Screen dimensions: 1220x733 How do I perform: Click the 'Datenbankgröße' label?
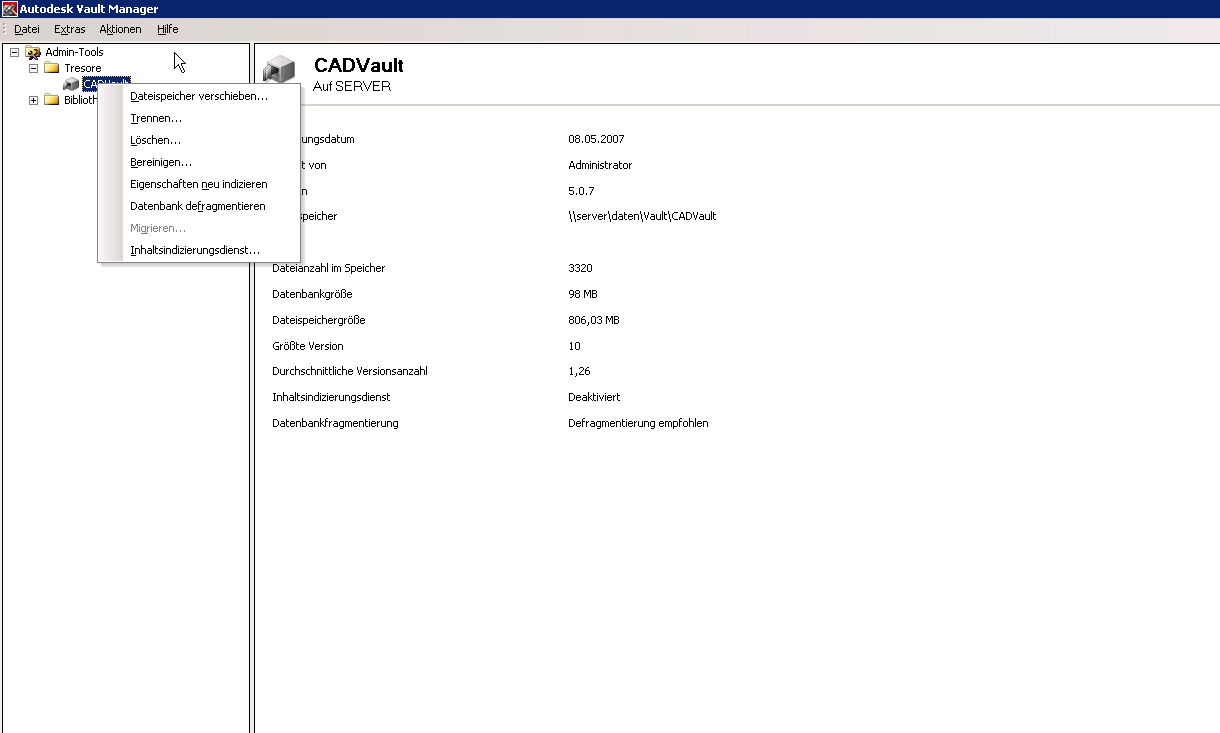(x=312, y=294)
